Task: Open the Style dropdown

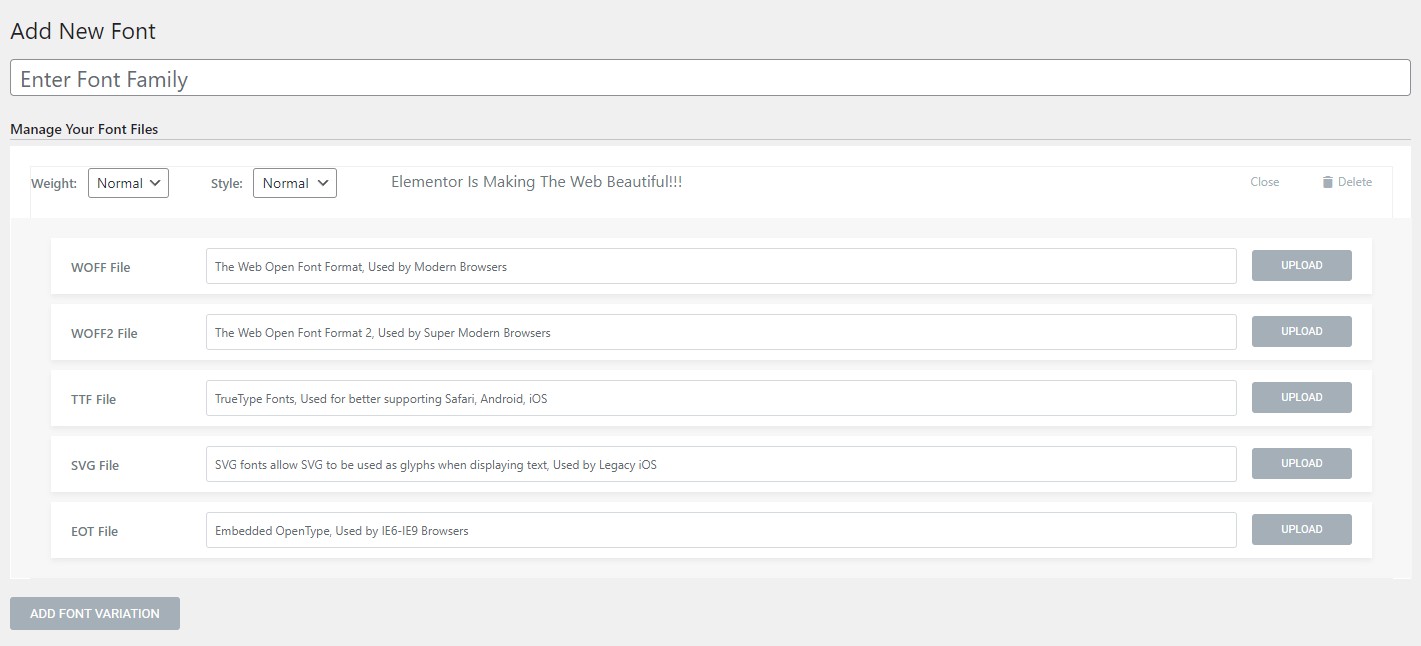Action: pyautogui.click(x=294, y=183)
